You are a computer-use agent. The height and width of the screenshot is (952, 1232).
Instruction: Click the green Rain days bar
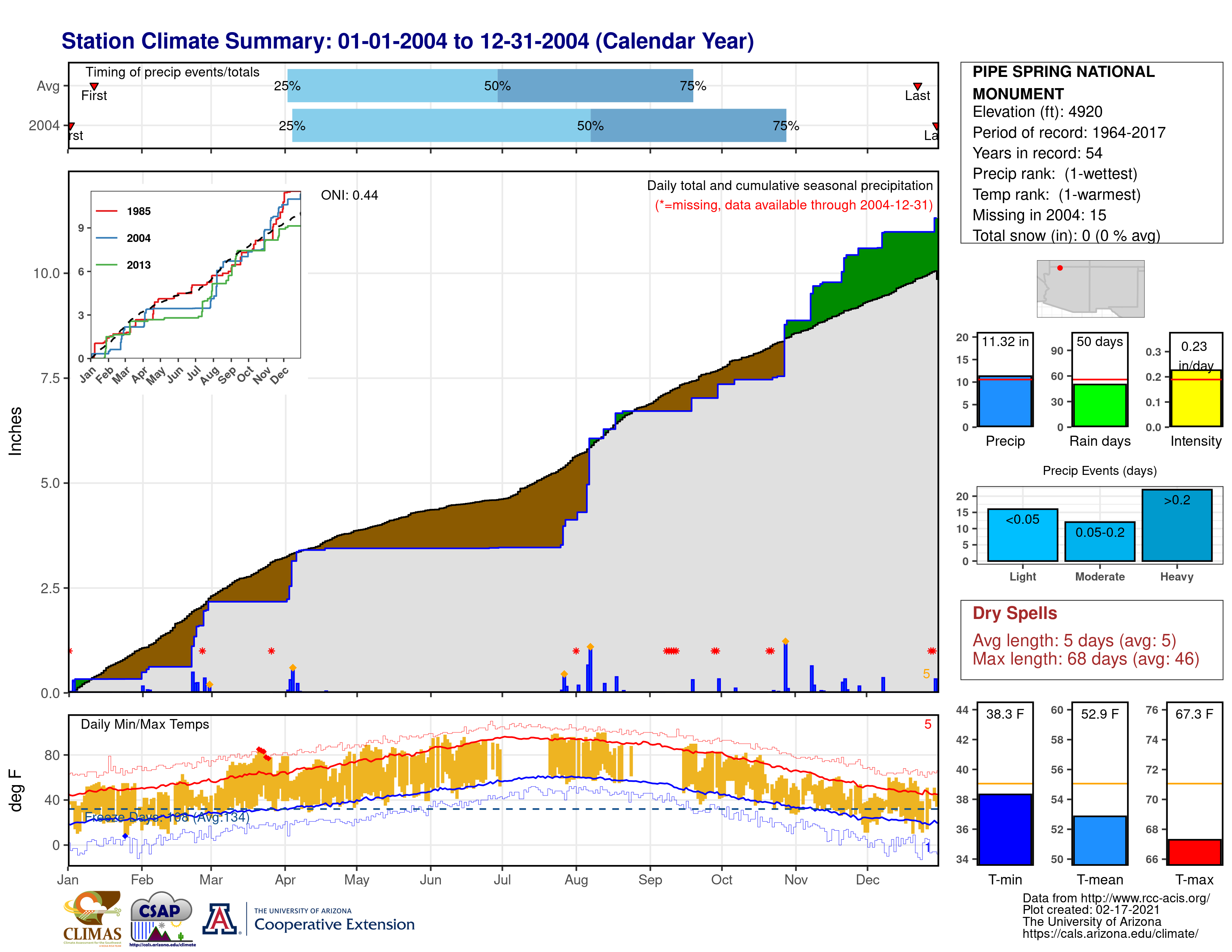click(x=1099, y=405)
